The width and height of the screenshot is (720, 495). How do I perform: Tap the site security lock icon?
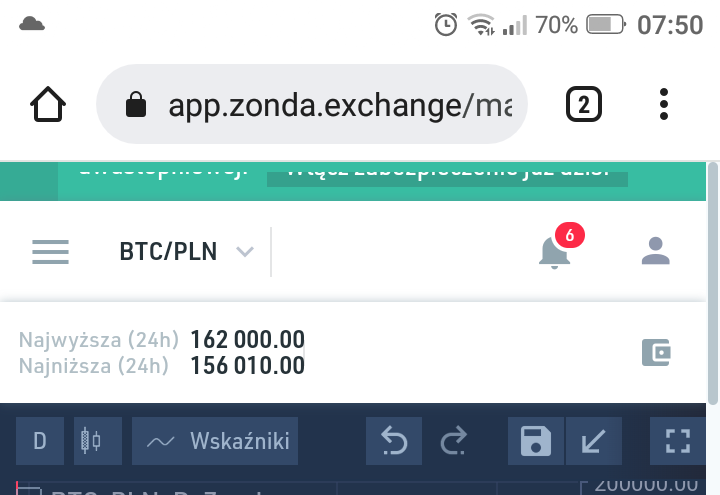(x=135, y=105)
